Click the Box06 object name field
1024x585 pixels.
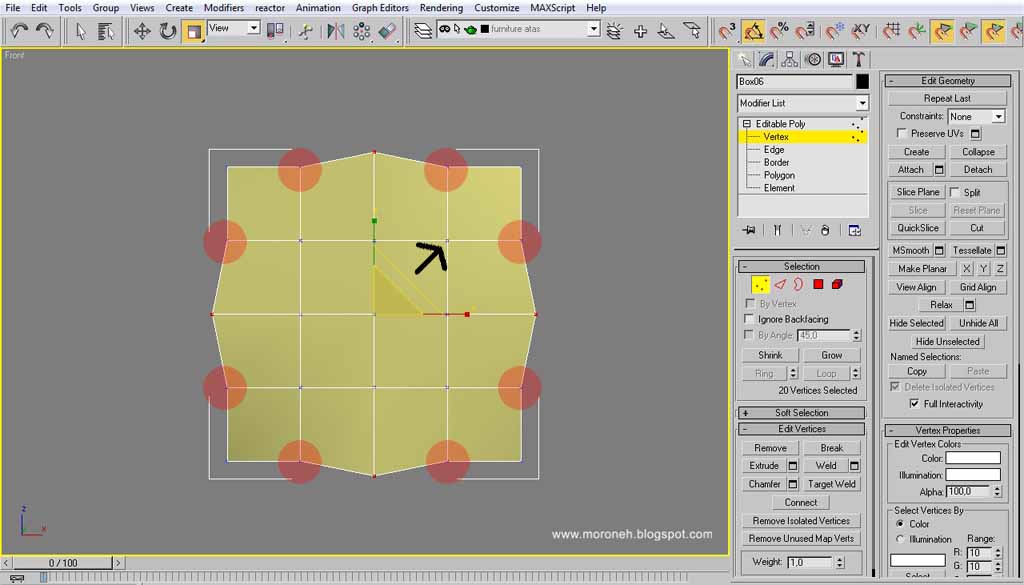pyautogui.click(x=794, y=82)
